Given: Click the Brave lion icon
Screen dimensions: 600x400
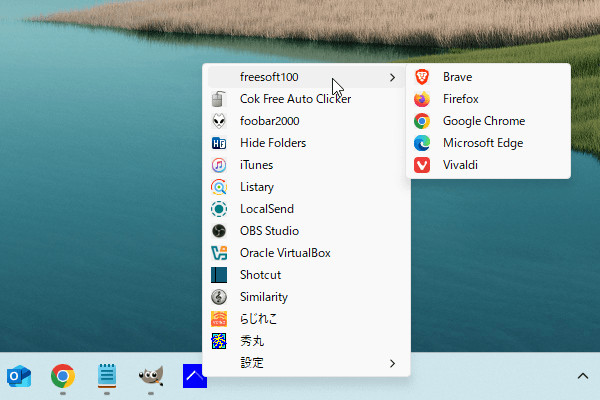Looking at the screenshot, I should (x=422, y=77).
